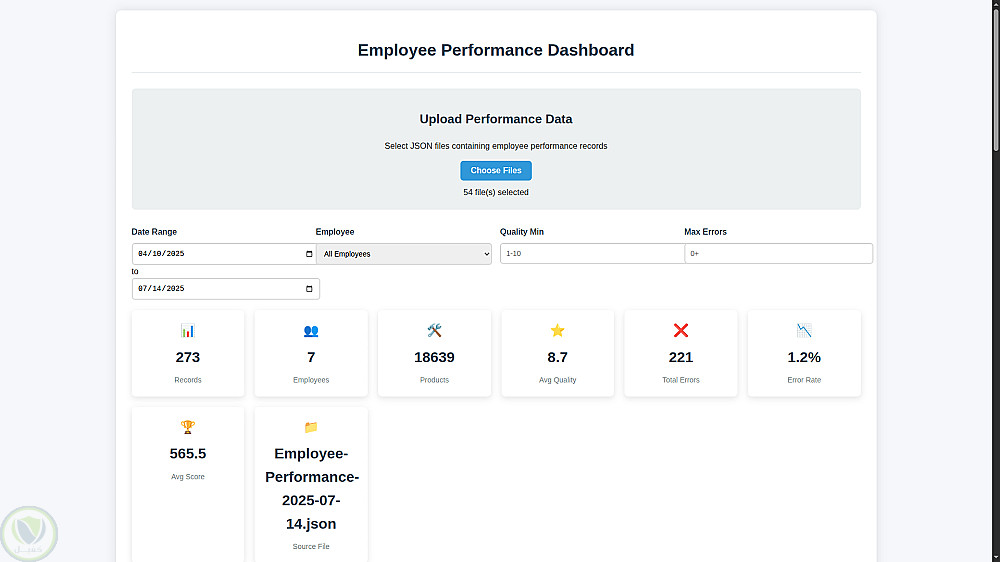Click the Error Rate trend icon
Viewport: 1000px width, 562px height.
point(804,330)
